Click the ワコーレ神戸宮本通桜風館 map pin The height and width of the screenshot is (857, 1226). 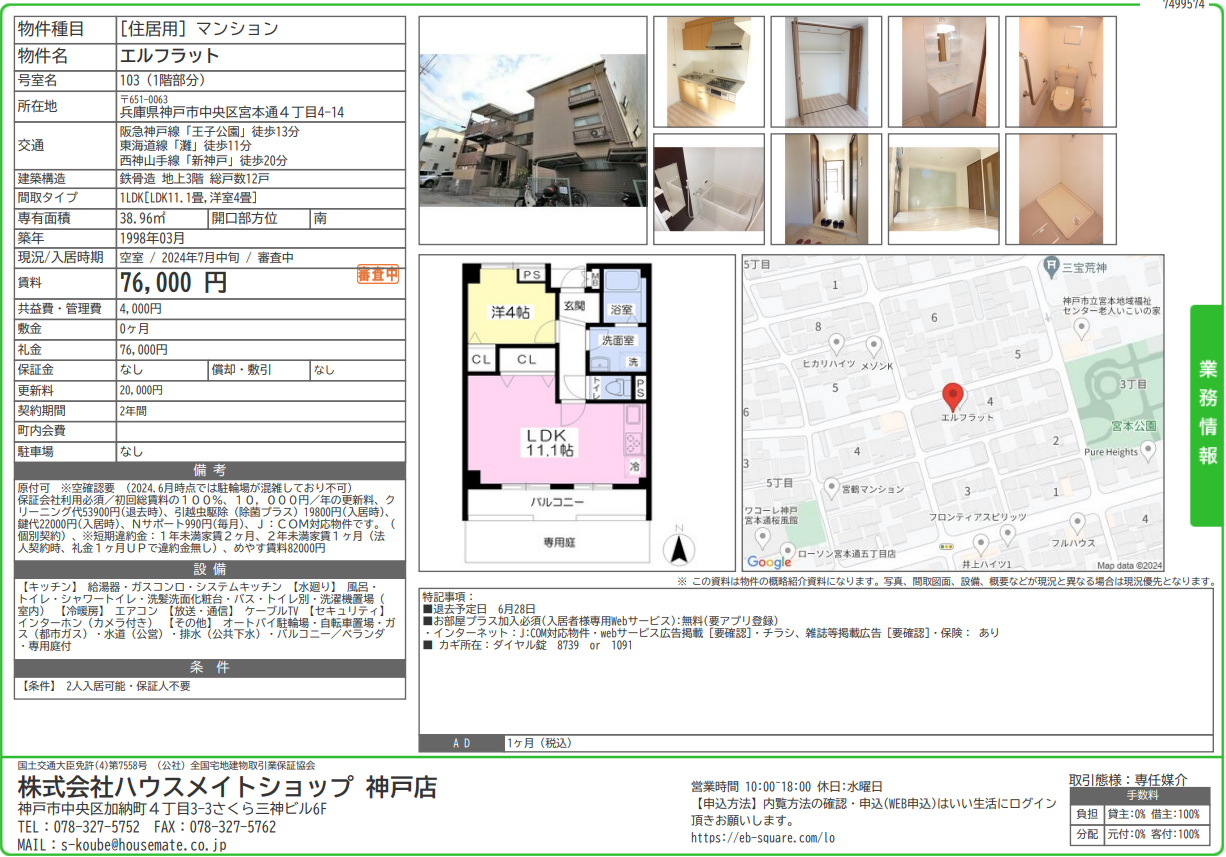[x=763, y=539]
